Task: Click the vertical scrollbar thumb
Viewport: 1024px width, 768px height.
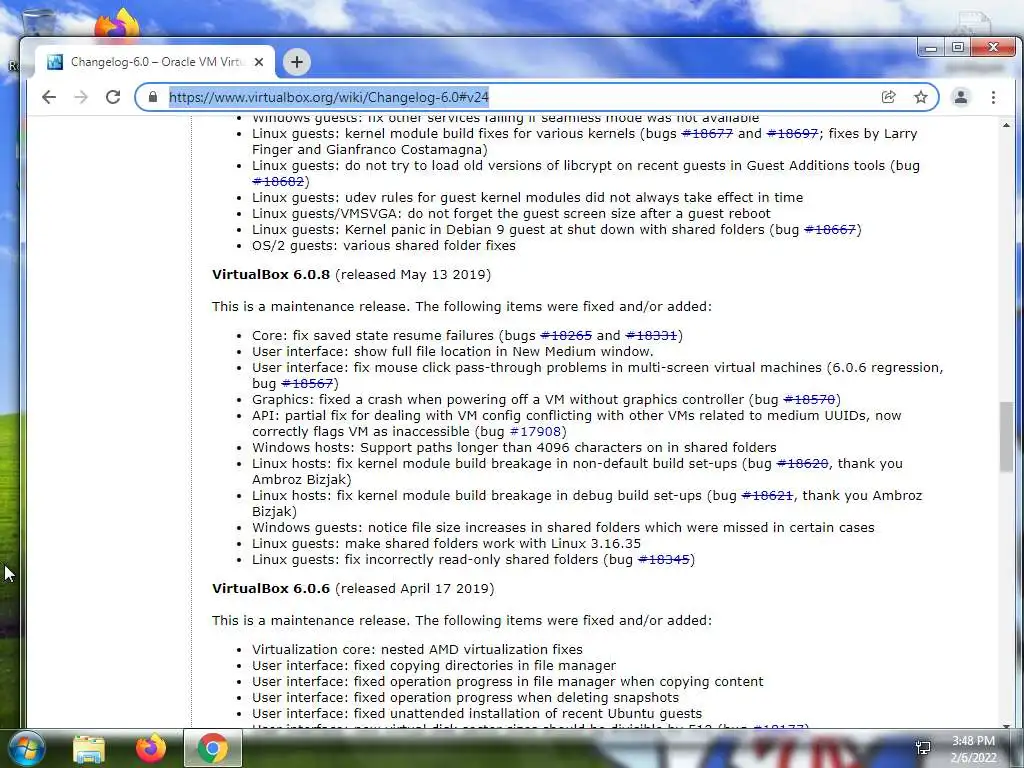Action: (x=1006, y=436)
